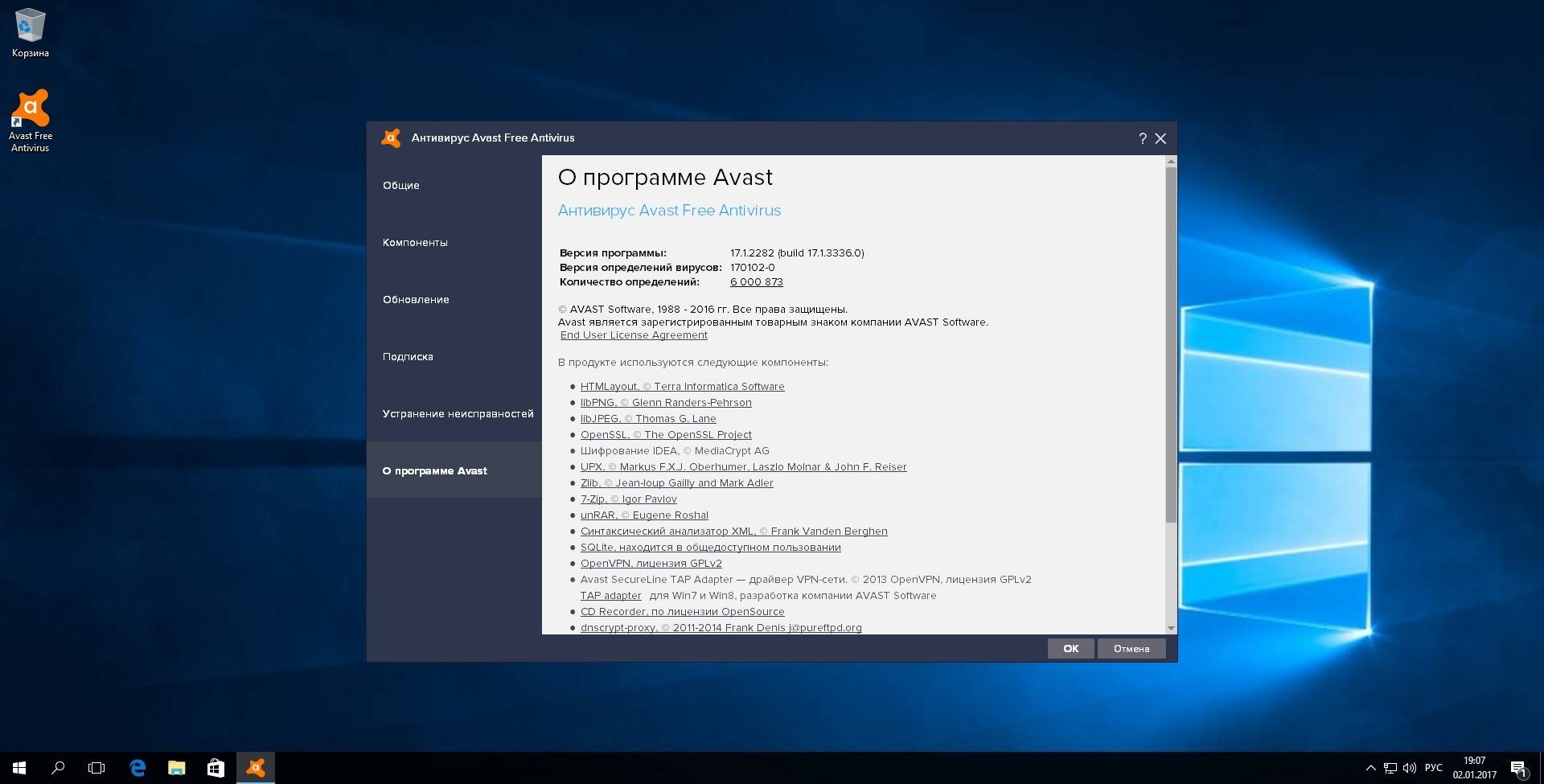This screenshot has height=784, width=1544.
Task: Switch to Компоненты settings section
Action: [454, 242]
